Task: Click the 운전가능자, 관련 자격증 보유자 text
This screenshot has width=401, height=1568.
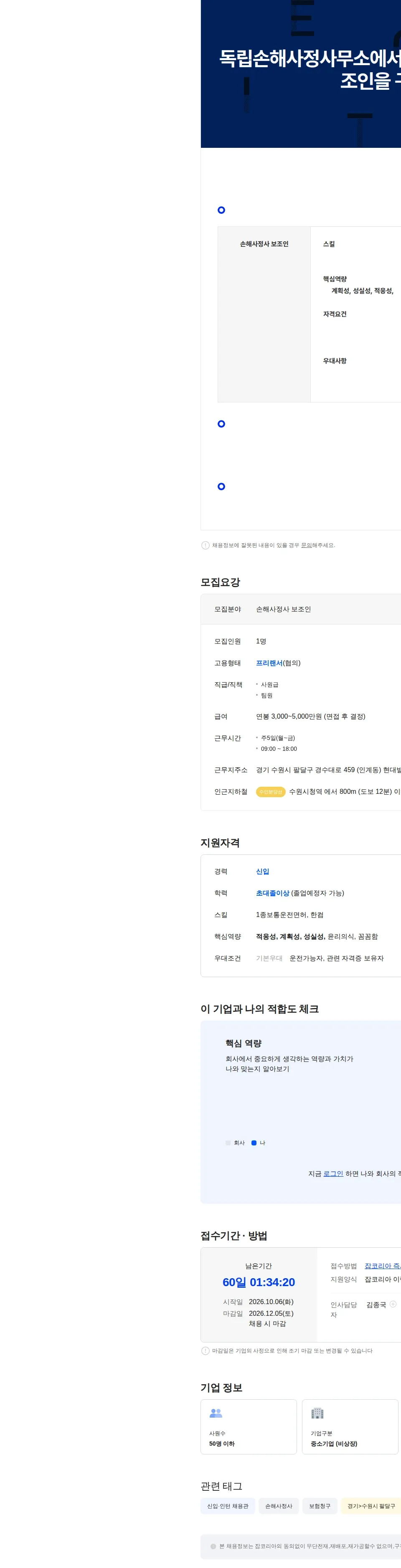Action: coord(337,958)
